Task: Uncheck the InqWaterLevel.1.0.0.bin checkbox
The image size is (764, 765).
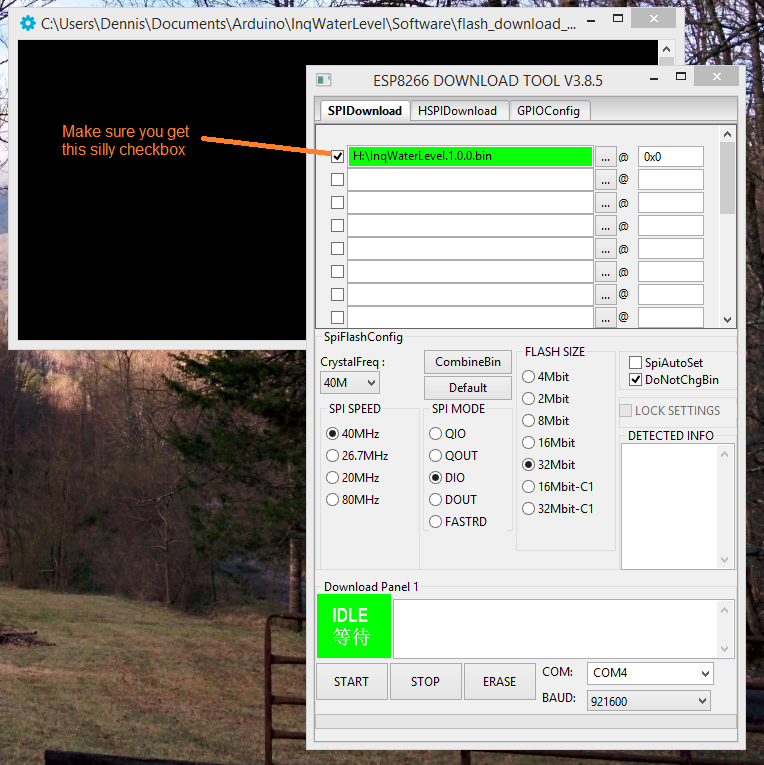Action: point(337,157)
